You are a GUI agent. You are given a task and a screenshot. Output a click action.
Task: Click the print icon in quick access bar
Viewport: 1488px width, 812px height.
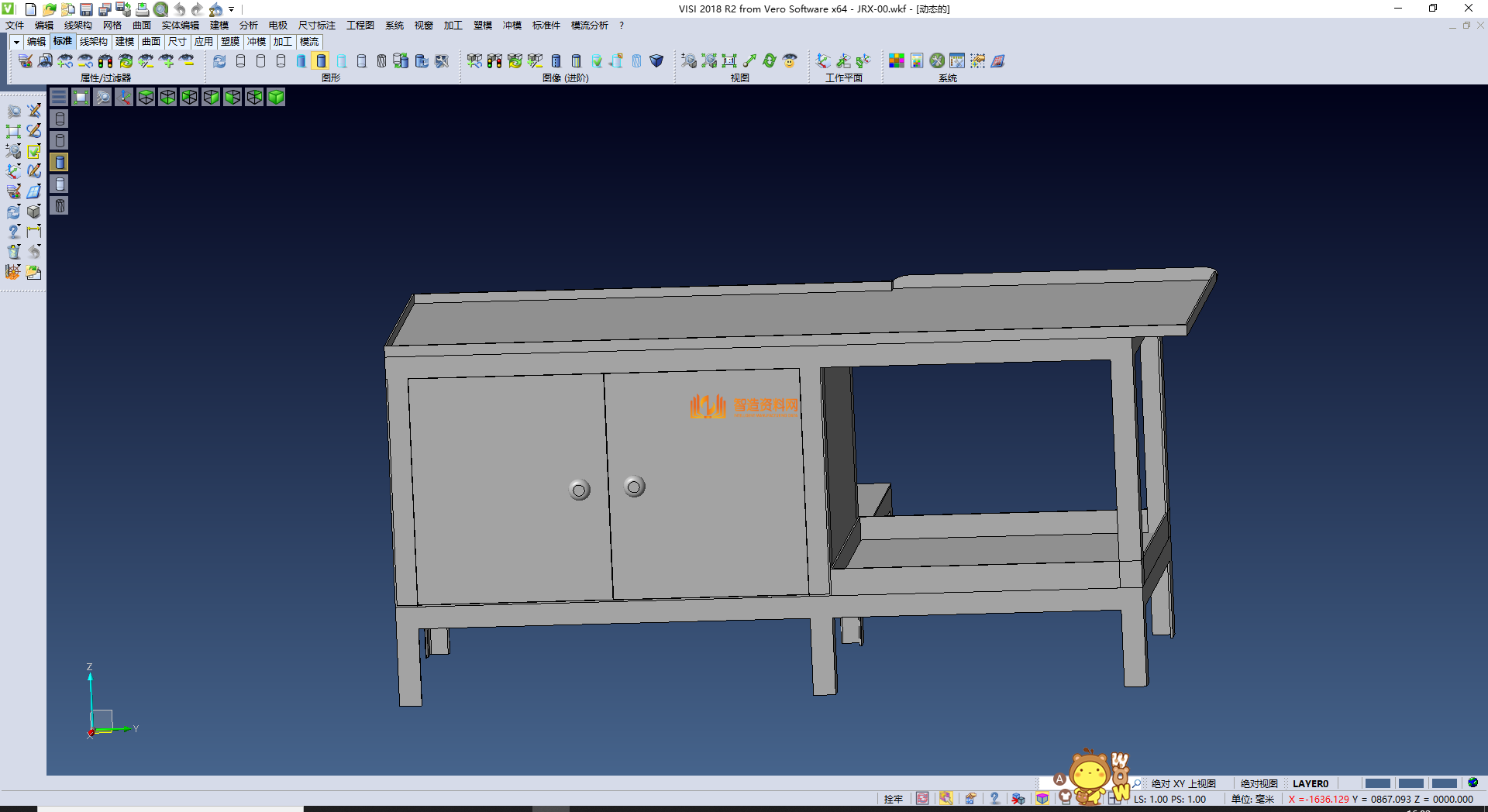pyautogui.click(x=142, y=9)
